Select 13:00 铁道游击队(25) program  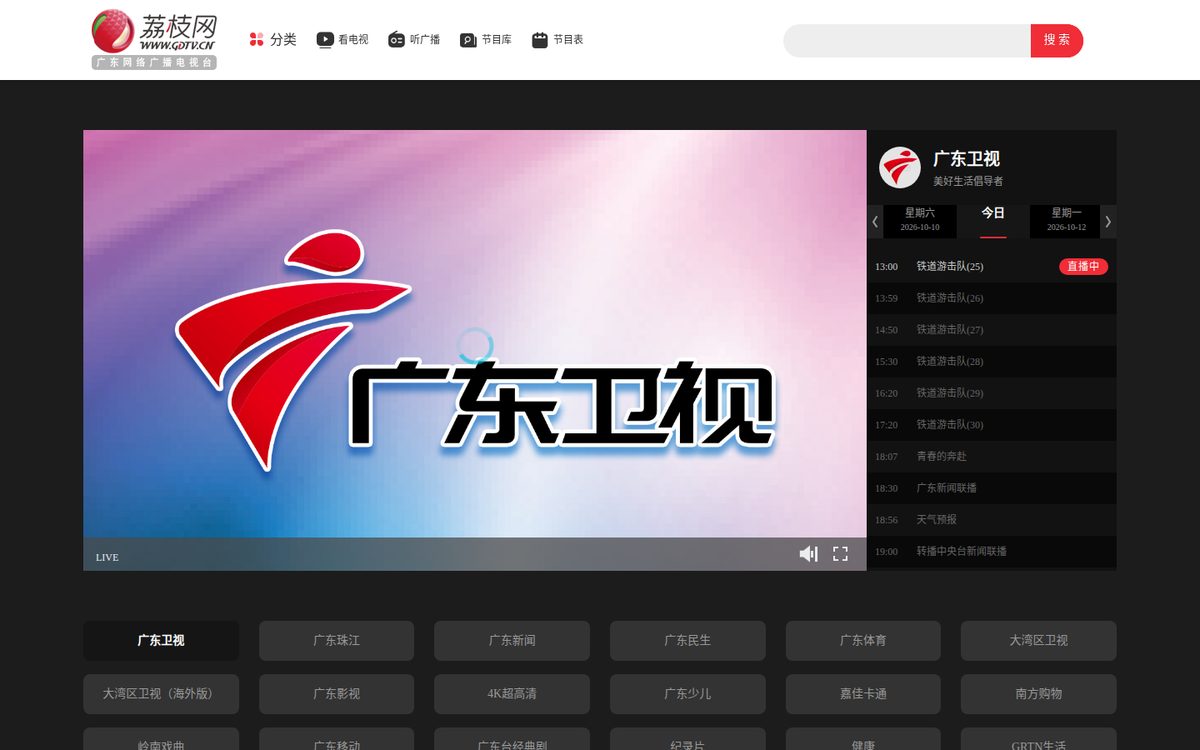(x=992, y=266)
